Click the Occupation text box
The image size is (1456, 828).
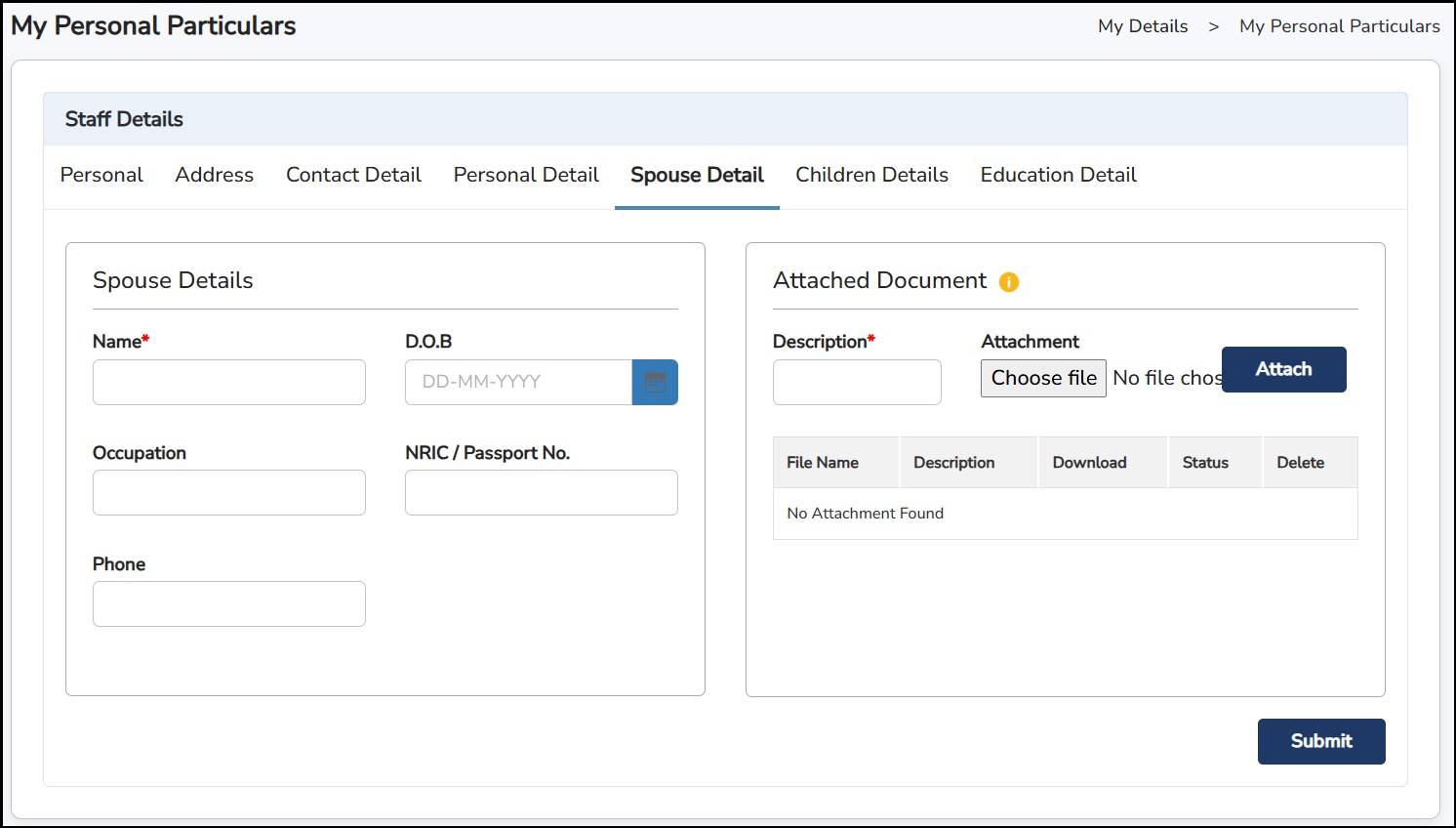click(x=229, y=493)
